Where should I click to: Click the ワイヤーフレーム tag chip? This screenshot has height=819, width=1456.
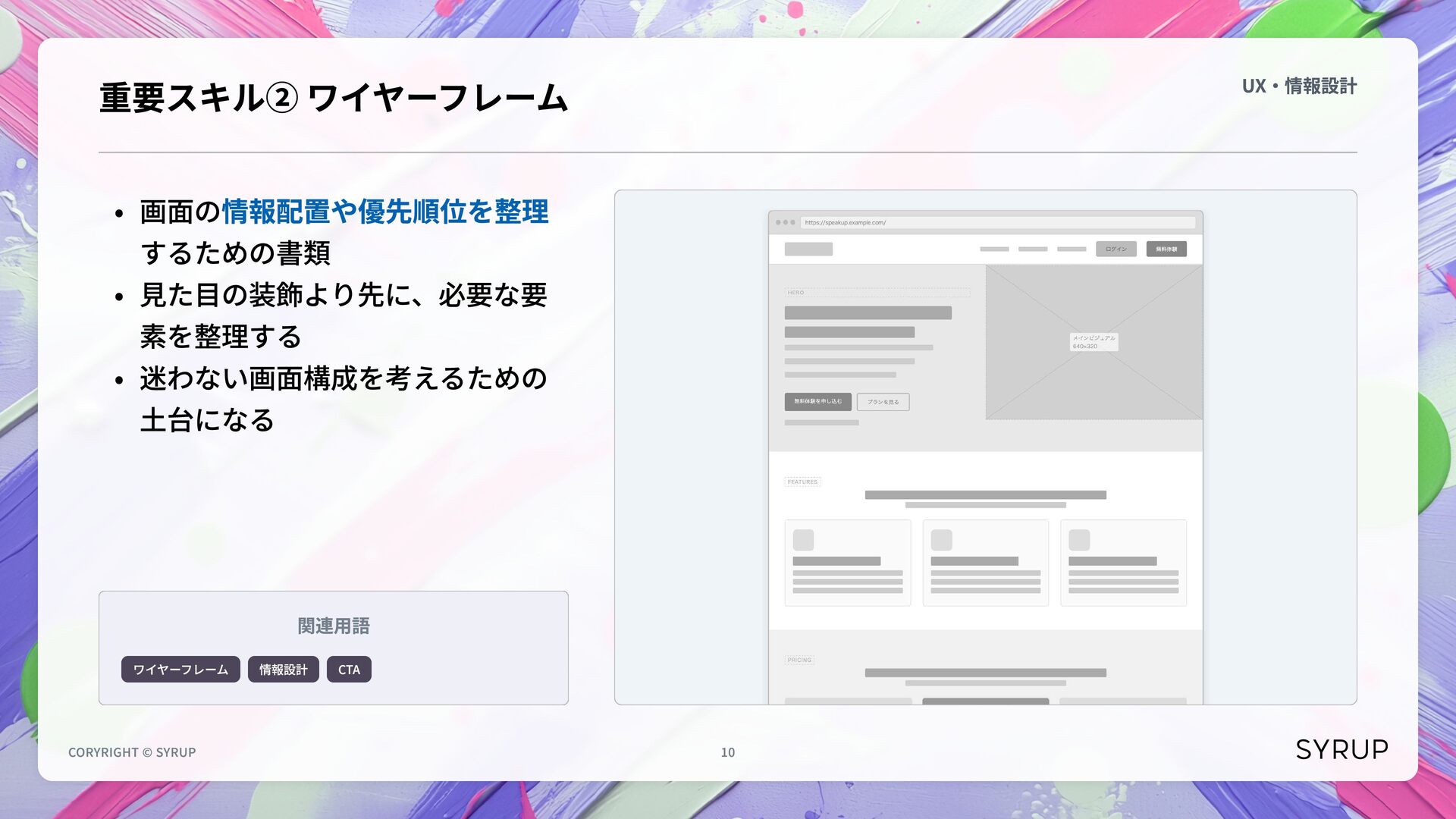click(x=180, y=669)
